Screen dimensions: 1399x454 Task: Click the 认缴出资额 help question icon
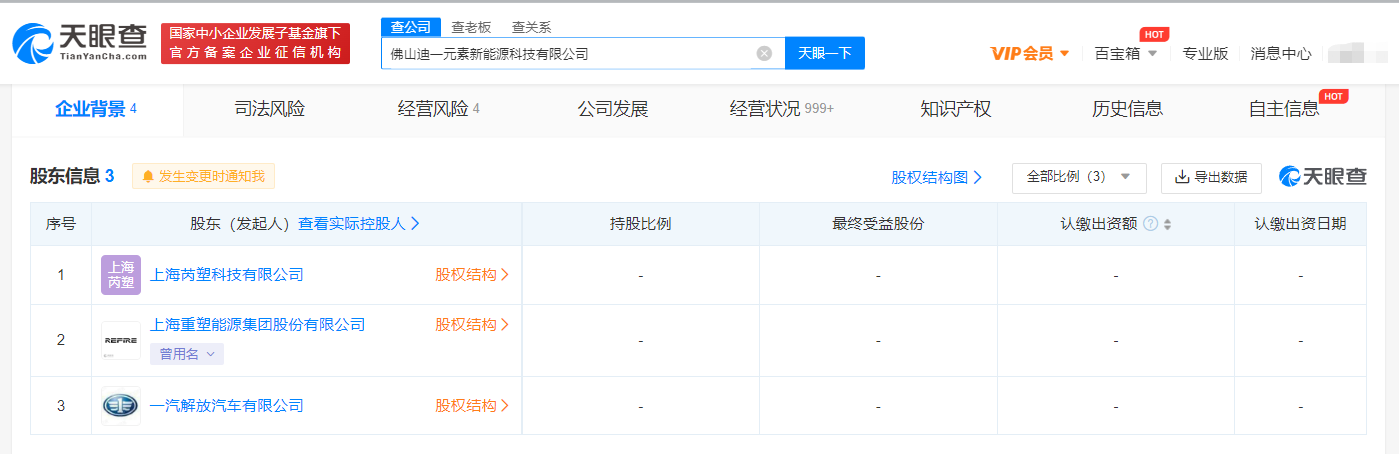(1150, 224)
